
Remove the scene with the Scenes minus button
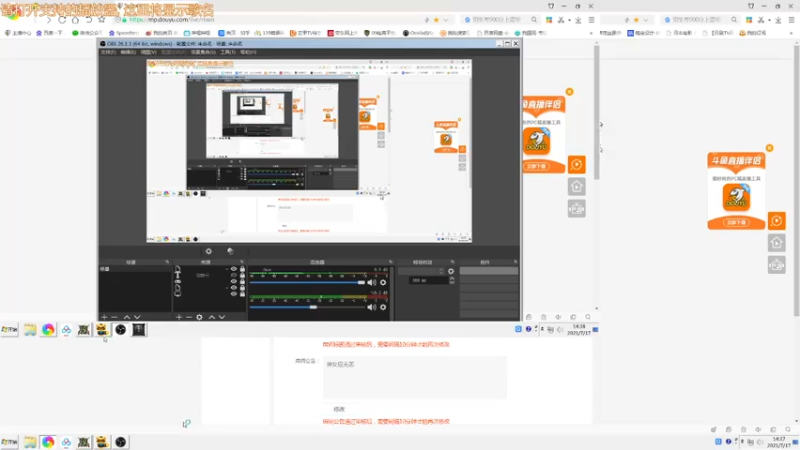(x=114, y=317)
